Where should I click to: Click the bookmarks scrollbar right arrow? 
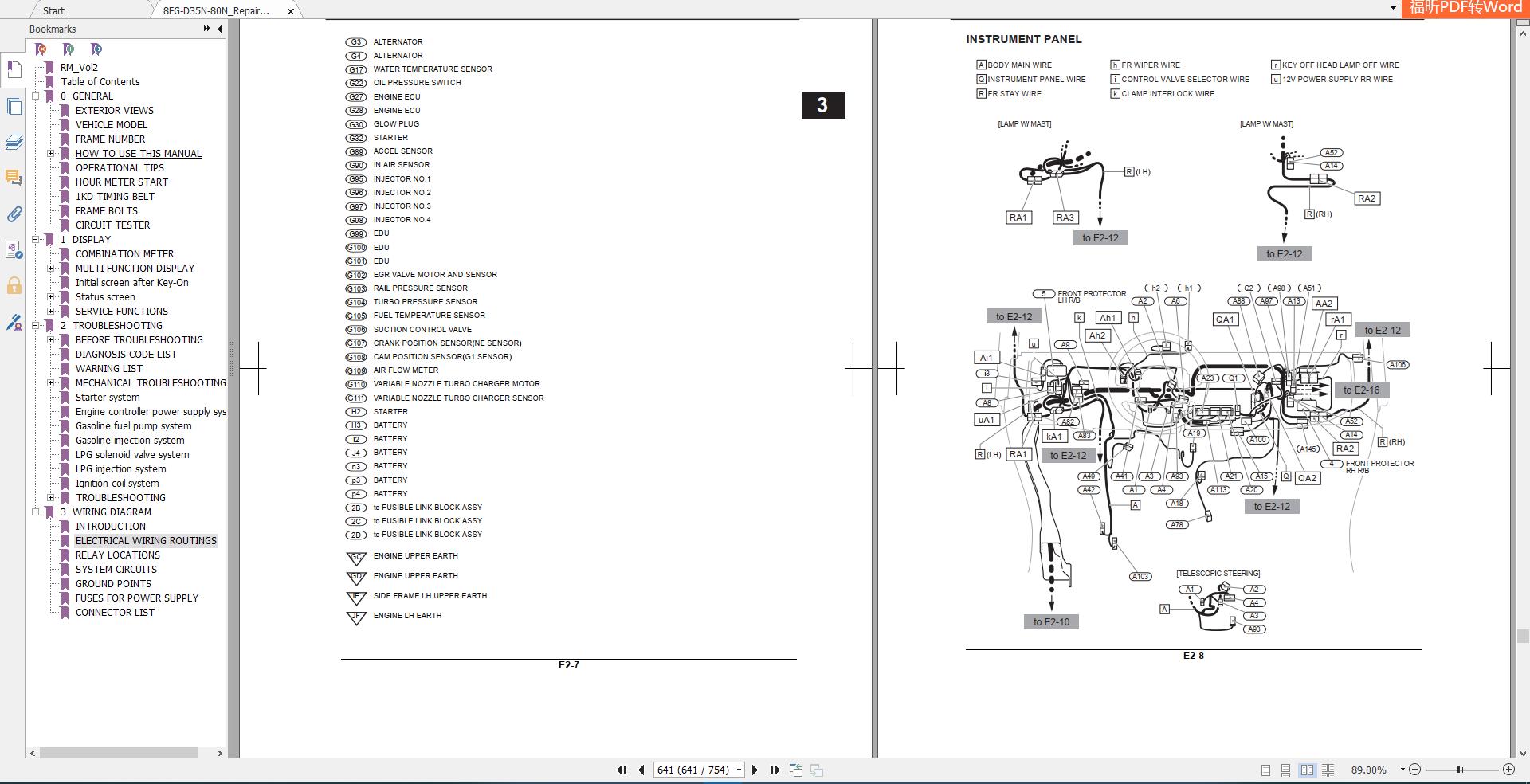pyautogui.click(x=220, y=752)
